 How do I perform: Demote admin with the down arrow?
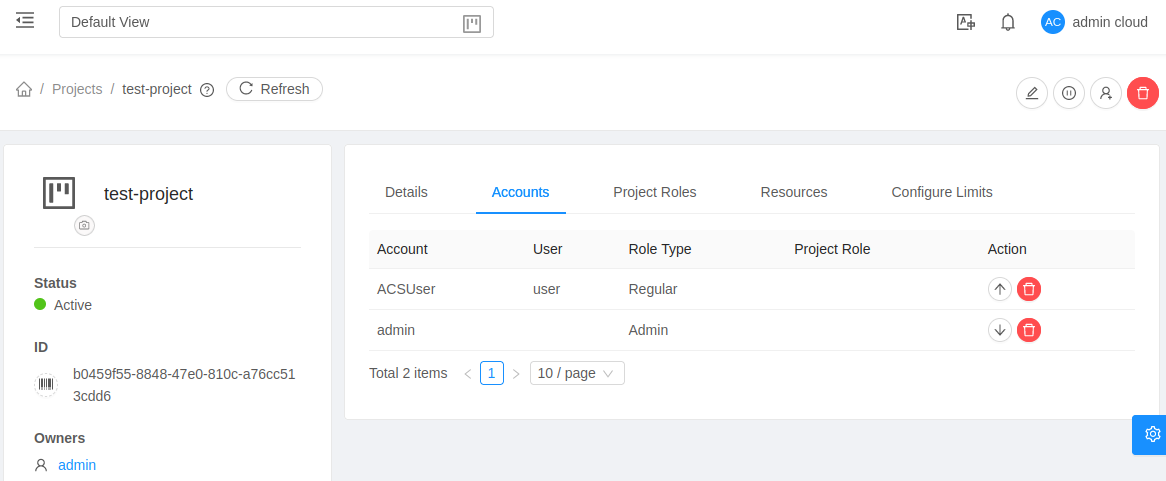999,330
